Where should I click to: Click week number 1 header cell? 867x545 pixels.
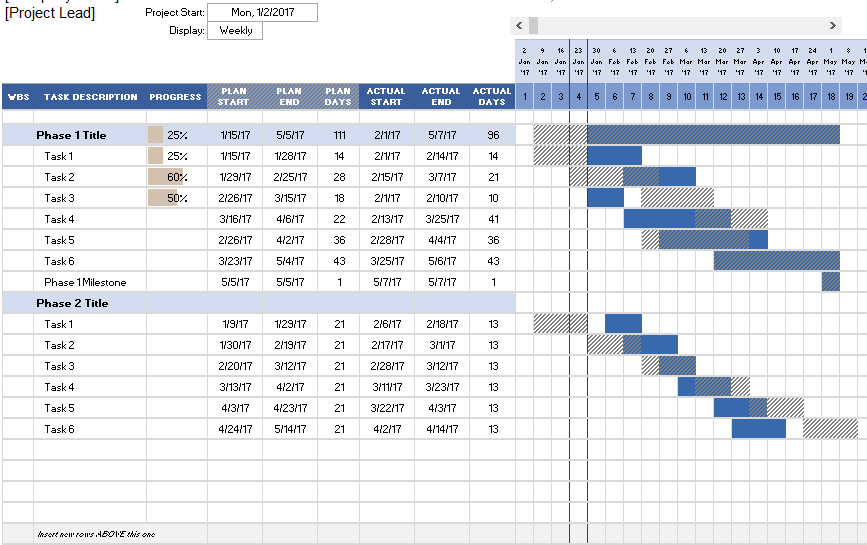pyautogui.click(x=525, y=97)
